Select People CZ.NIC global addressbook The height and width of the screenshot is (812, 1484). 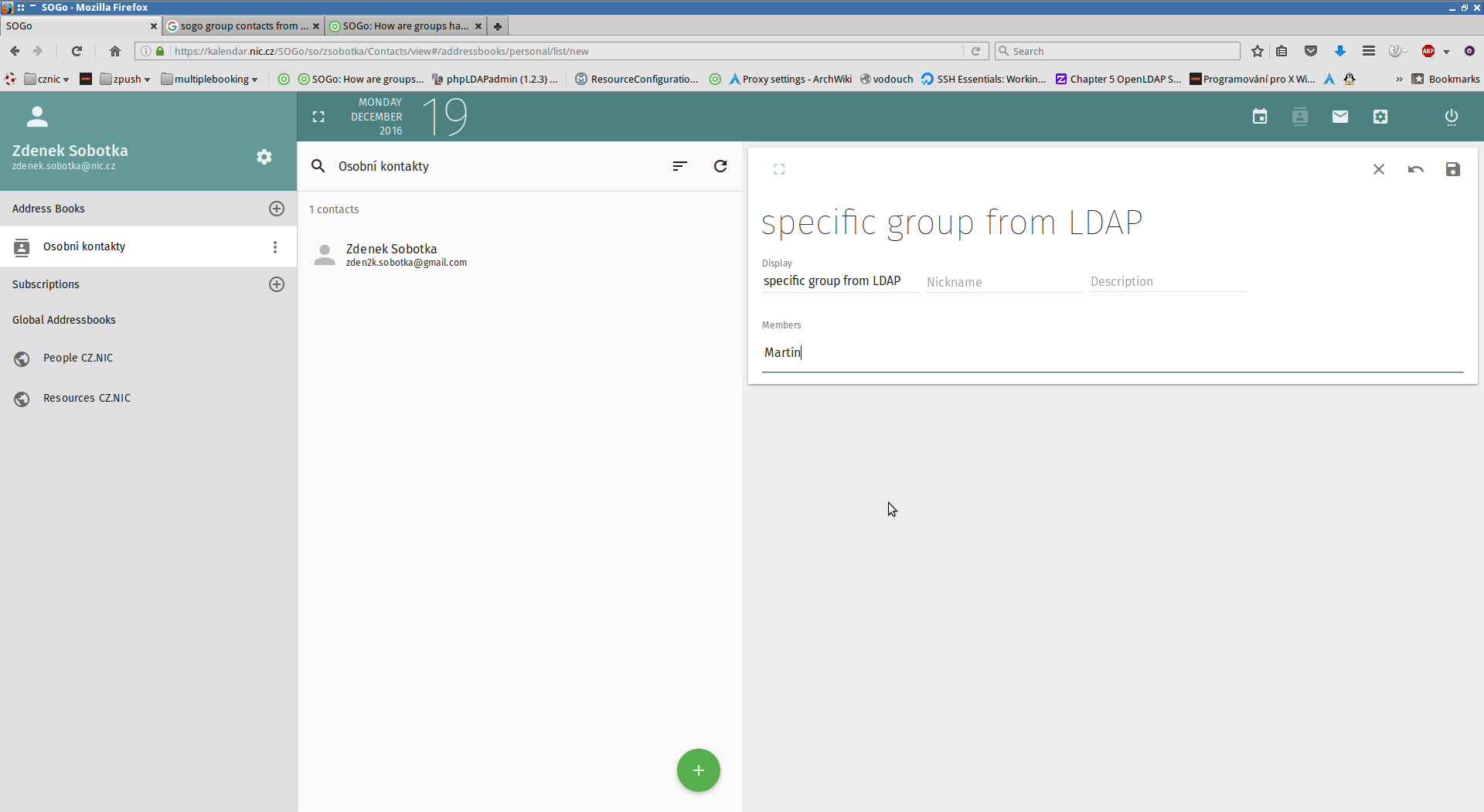point(78,358)
